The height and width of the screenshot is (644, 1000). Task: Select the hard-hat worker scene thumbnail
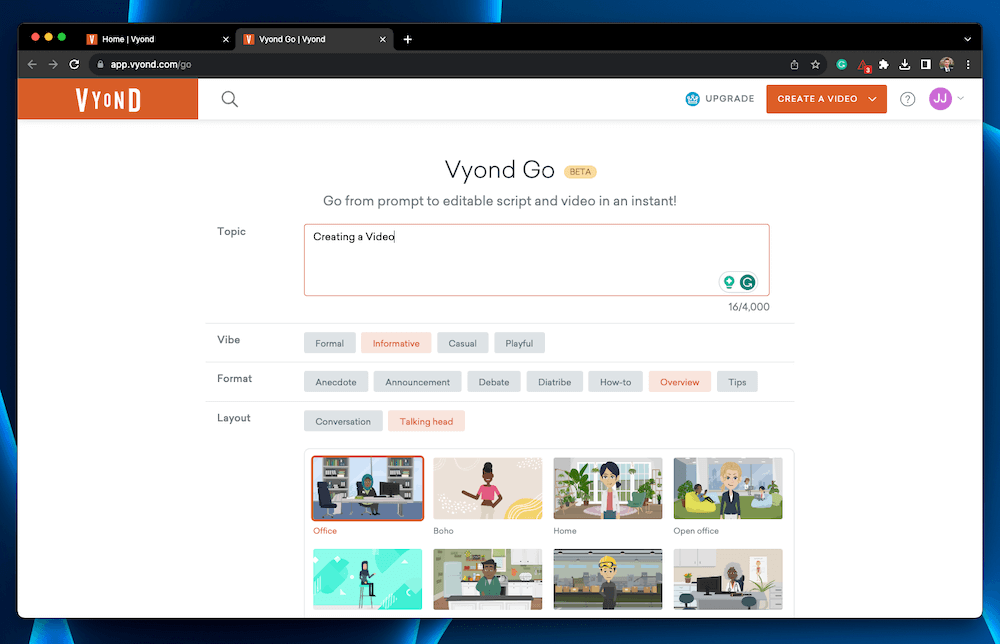tap(608, 579)
